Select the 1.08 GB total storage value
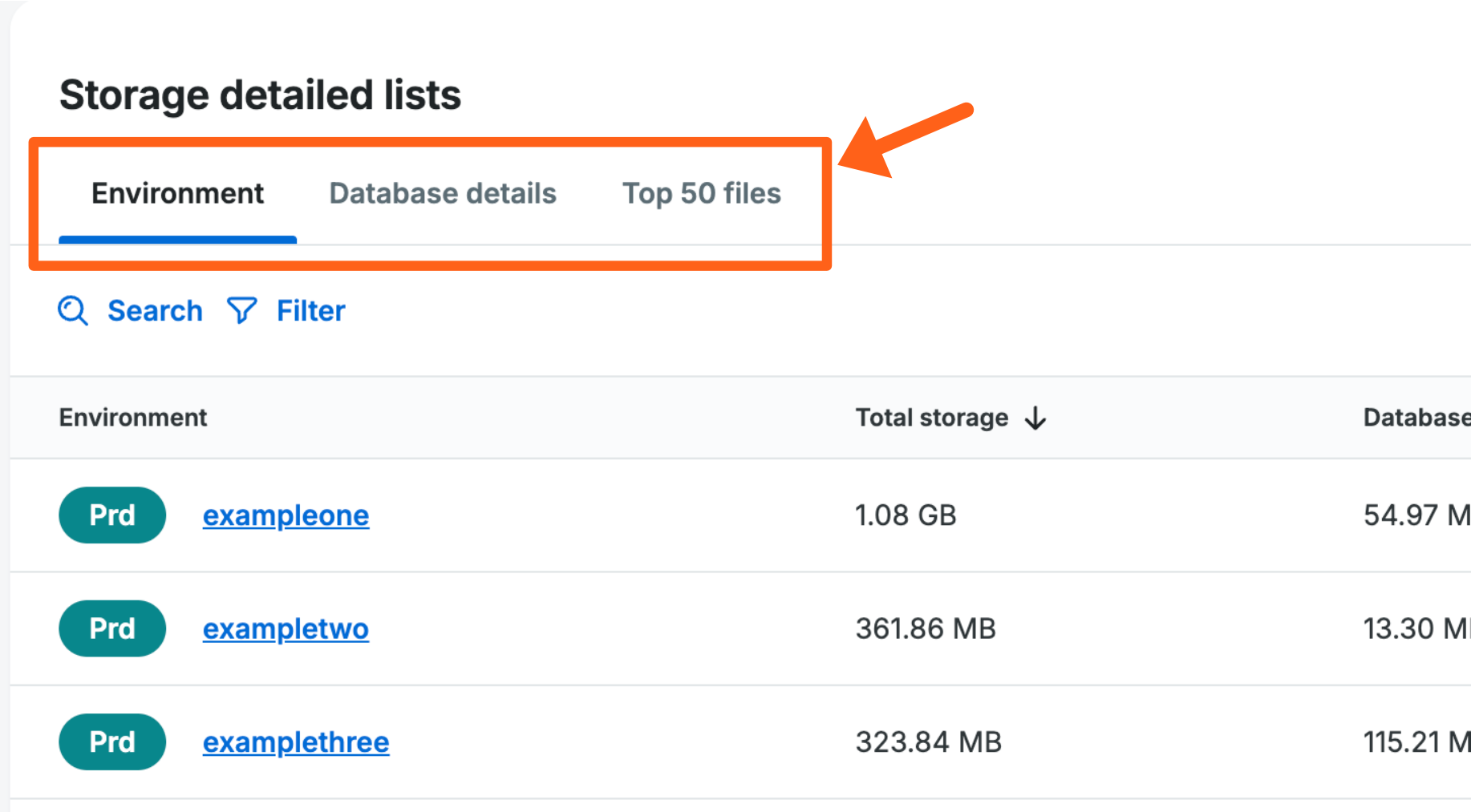The height and width of the screenshot is (812, 1471). [906, 515]
